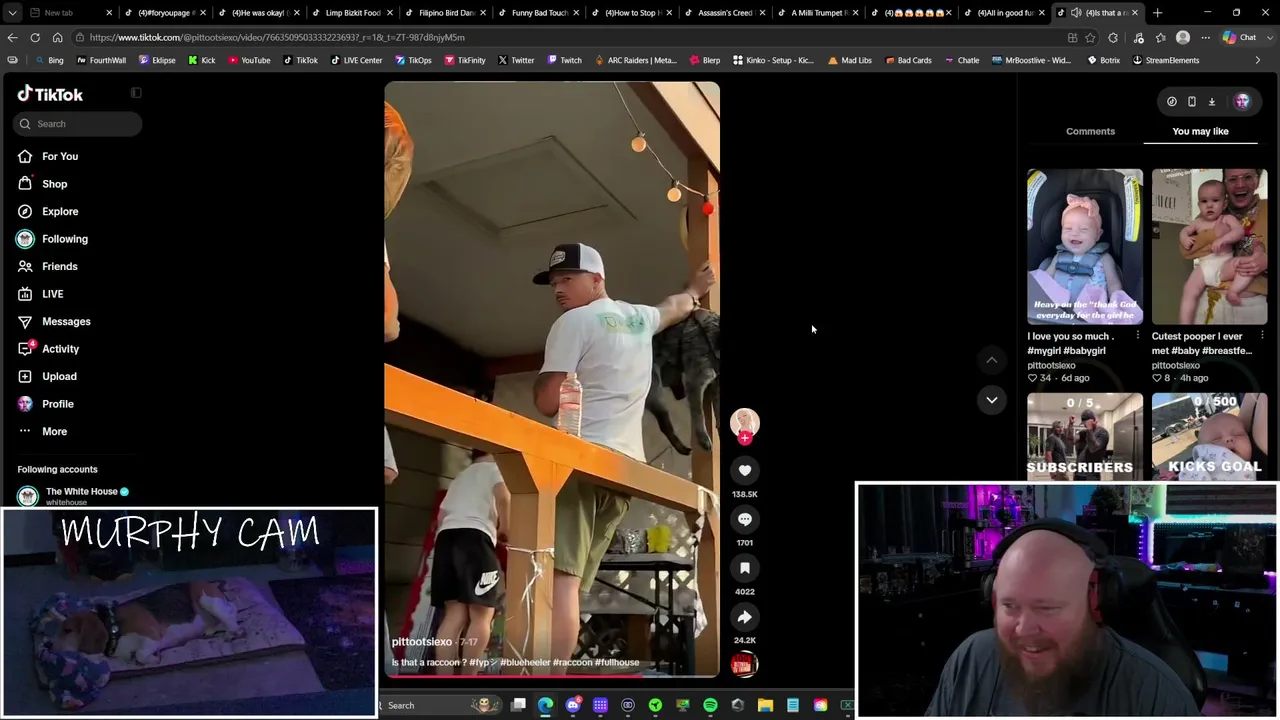Collapse the TikTok sidebar panel
The width and height of the screenshot is (1280, 720).
[136, 93]
